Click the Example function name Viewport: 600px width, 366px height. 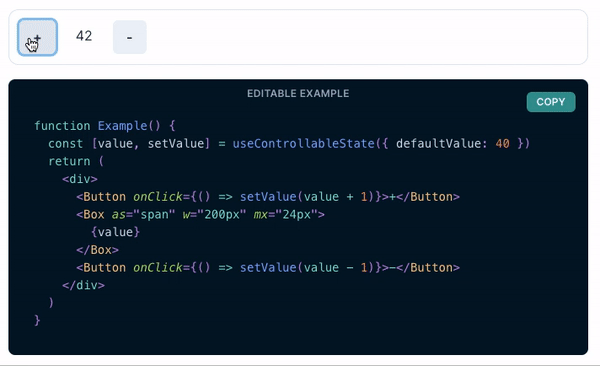click(x=122, y=126)
